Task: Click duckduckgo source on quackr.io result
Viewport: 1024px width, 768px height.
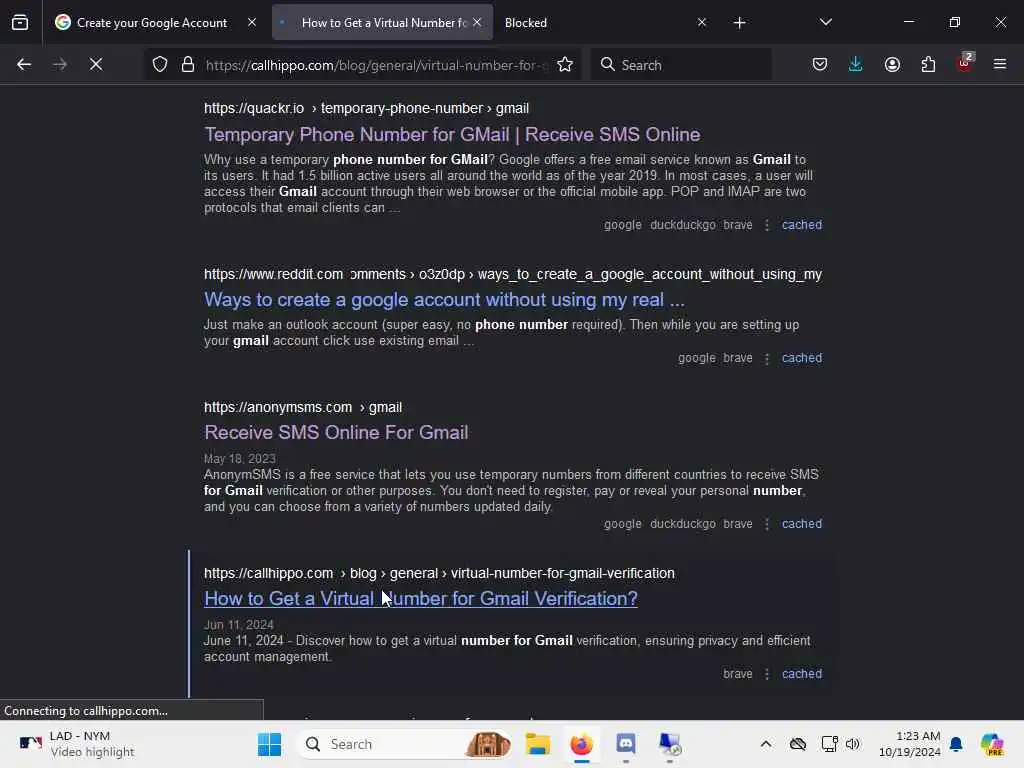Action: click(x=682, y=225)
